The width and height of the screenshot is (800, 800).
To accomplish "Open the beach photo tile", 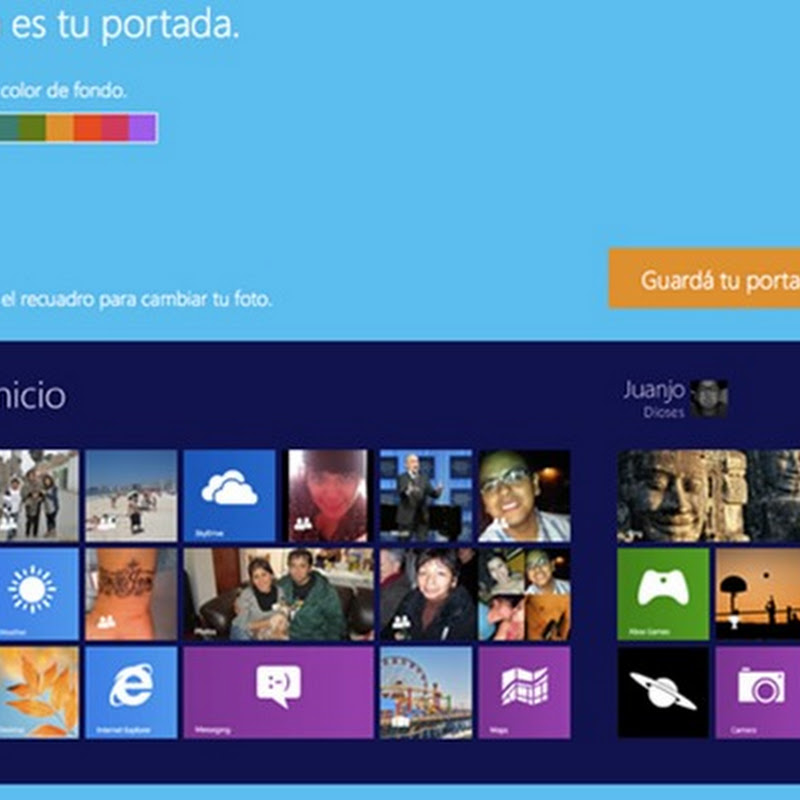I will (131, 495).
